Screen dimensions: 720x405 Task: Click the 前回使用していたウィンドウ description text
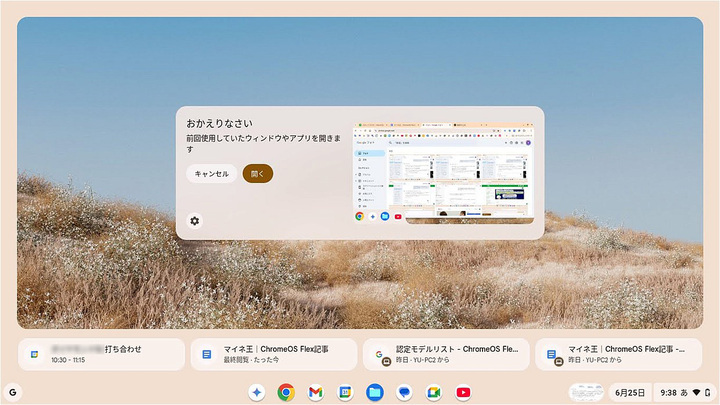click(264, 143)
